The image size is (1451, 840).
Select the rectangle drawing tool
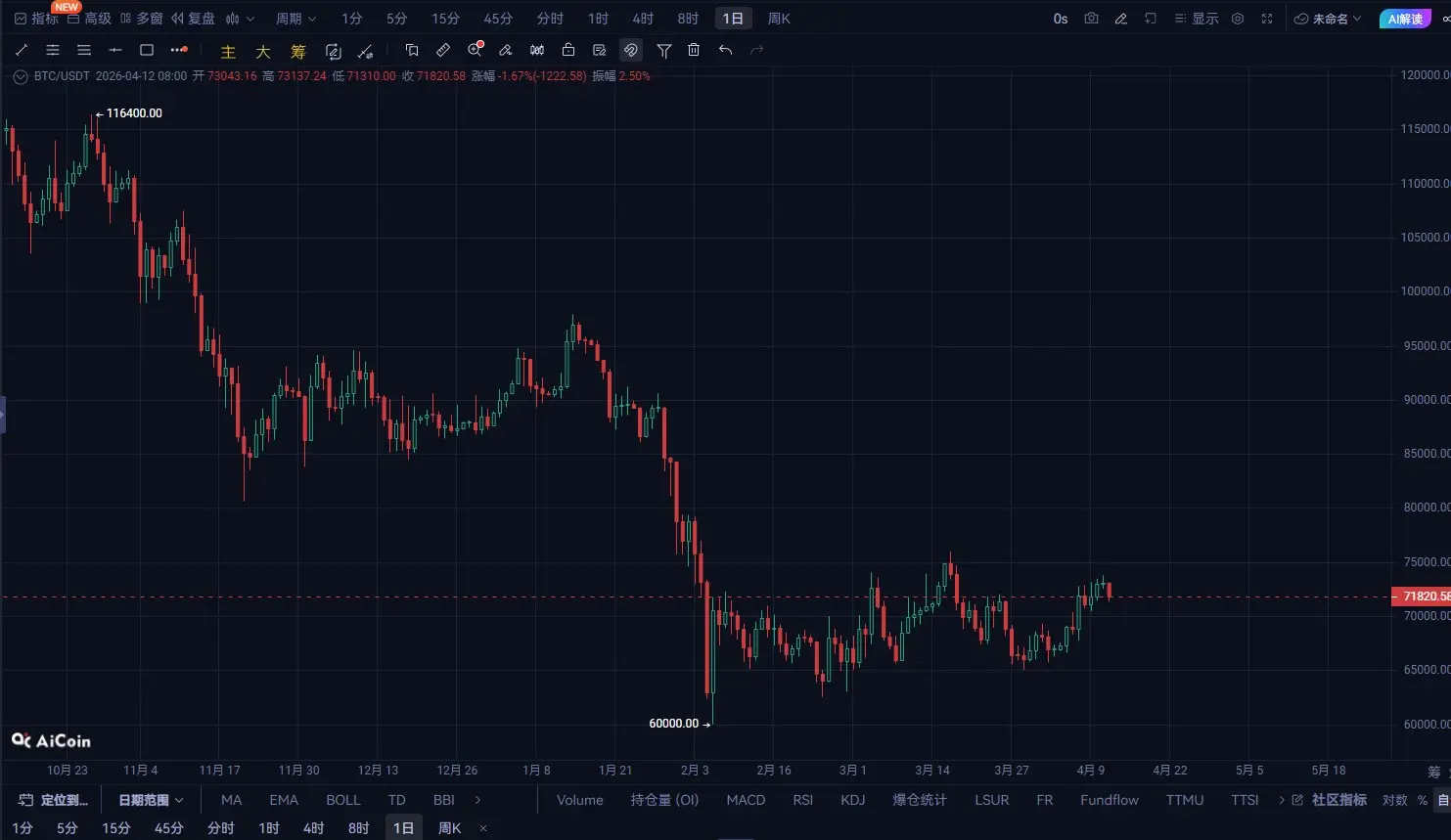coord(147,50)
